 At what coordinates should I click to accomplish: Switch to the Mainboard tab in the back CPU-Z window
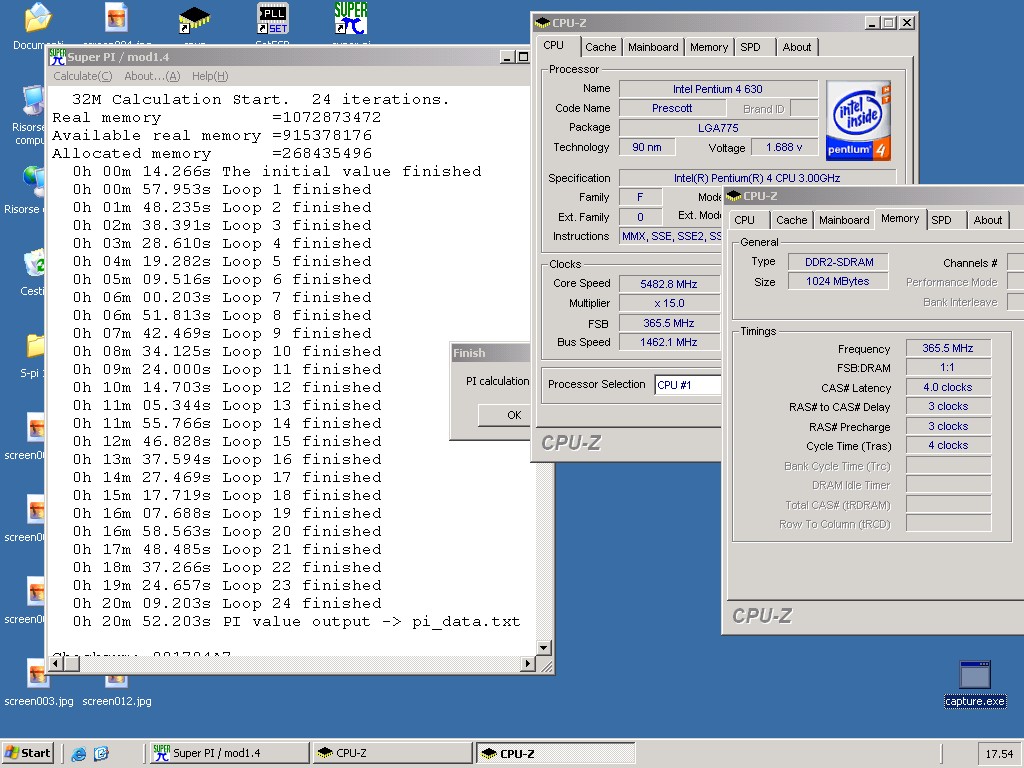653,47
